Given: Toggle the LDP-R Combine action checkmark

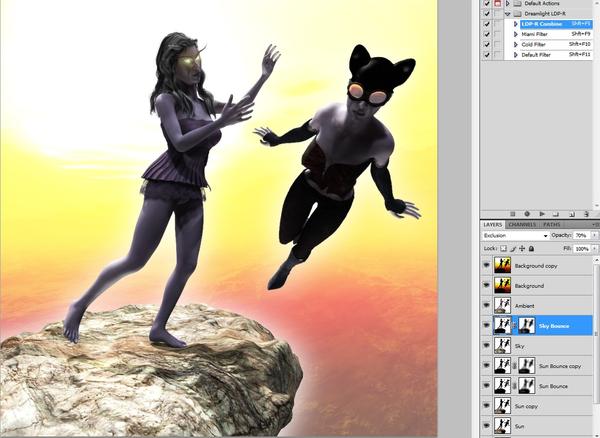Looking at the screenshot, I should tap(487, 24).
